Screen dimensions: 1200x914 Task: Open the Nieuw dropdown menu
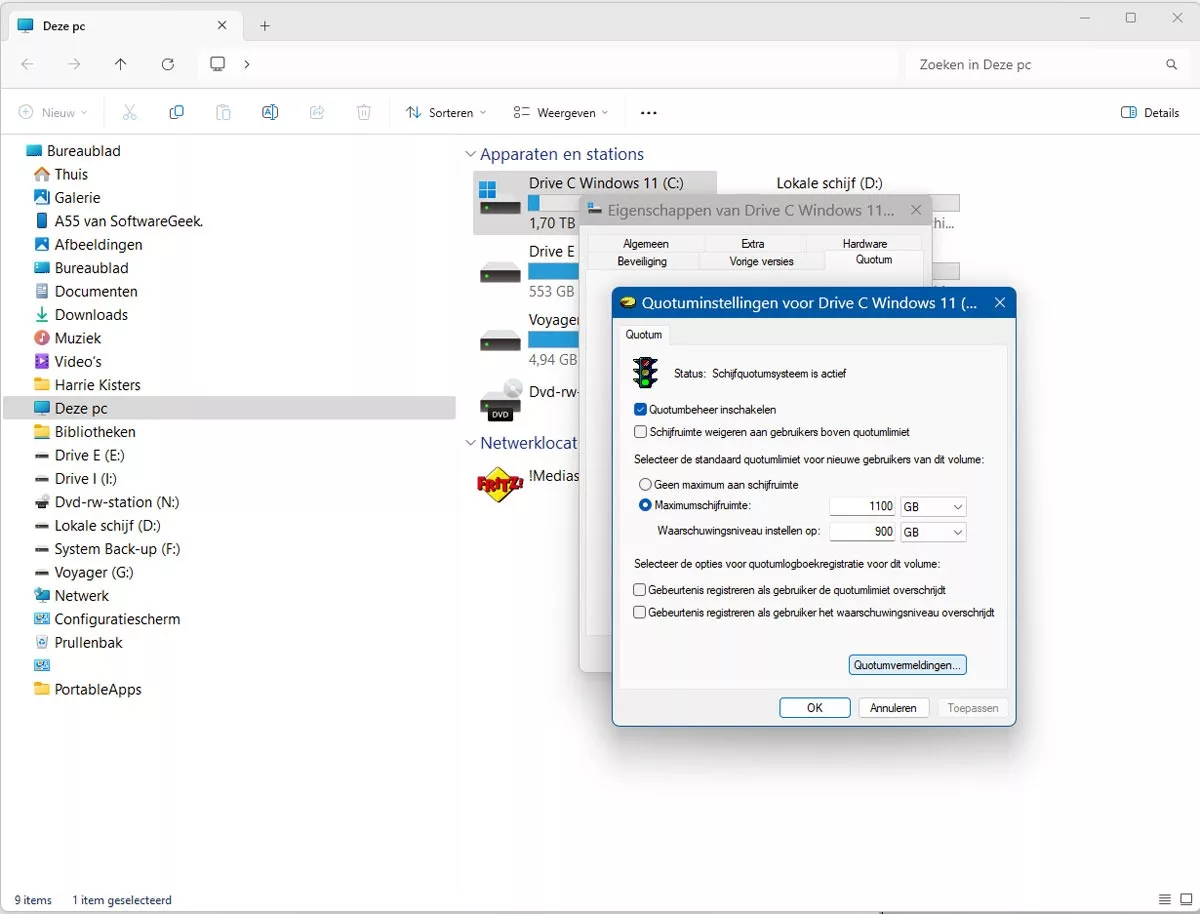tap(53, 113)
